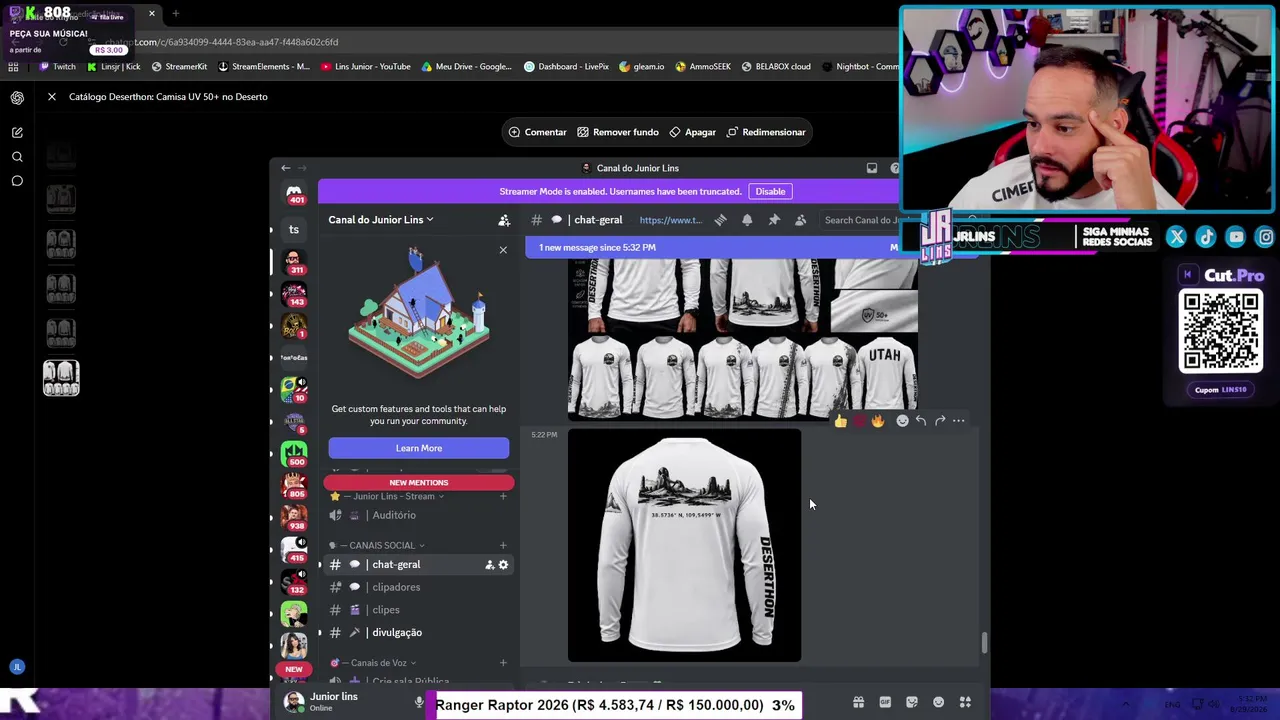1280x720 pixels.
Task: Open the green server with 500 badge
Action: [294, 455]
